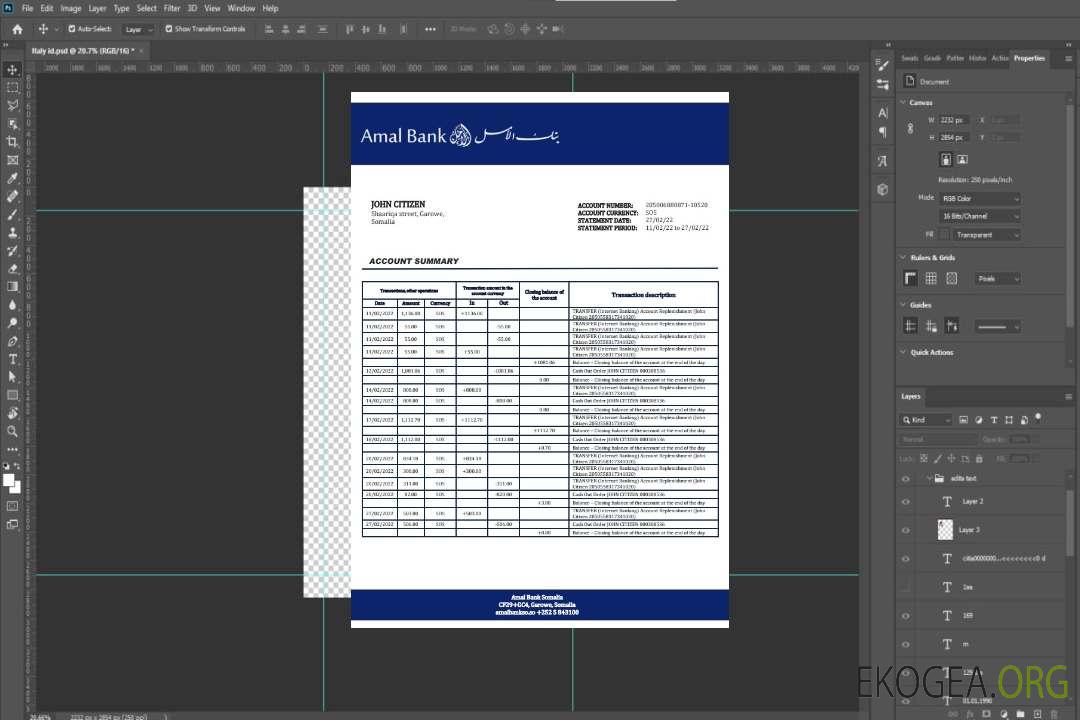
Task: Hide Layer 2 using eye icon
Action: (x=906, y=502)
